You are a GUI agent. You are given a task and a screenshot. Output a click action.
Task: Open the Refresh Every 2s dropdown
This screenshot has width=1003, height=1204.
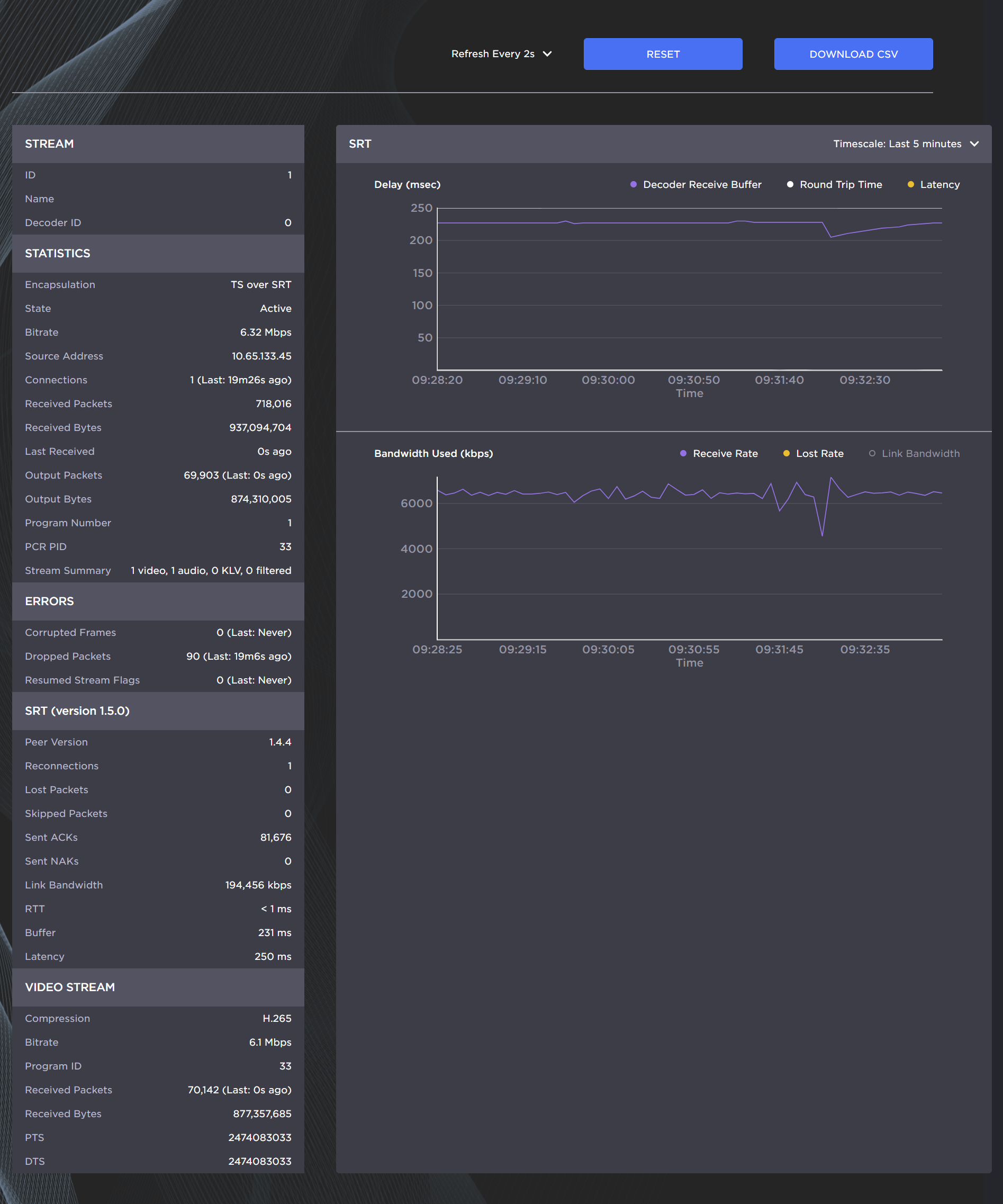tap(501, 54)
